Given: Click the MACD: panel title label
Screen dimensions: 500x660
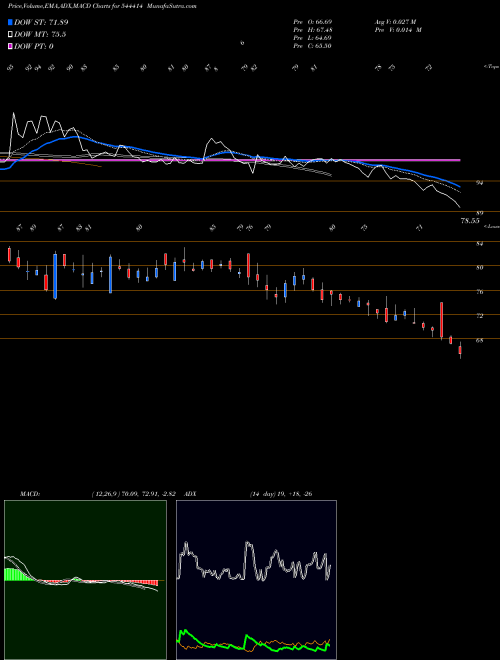Looking at the screenshot, I should point(30,494).
